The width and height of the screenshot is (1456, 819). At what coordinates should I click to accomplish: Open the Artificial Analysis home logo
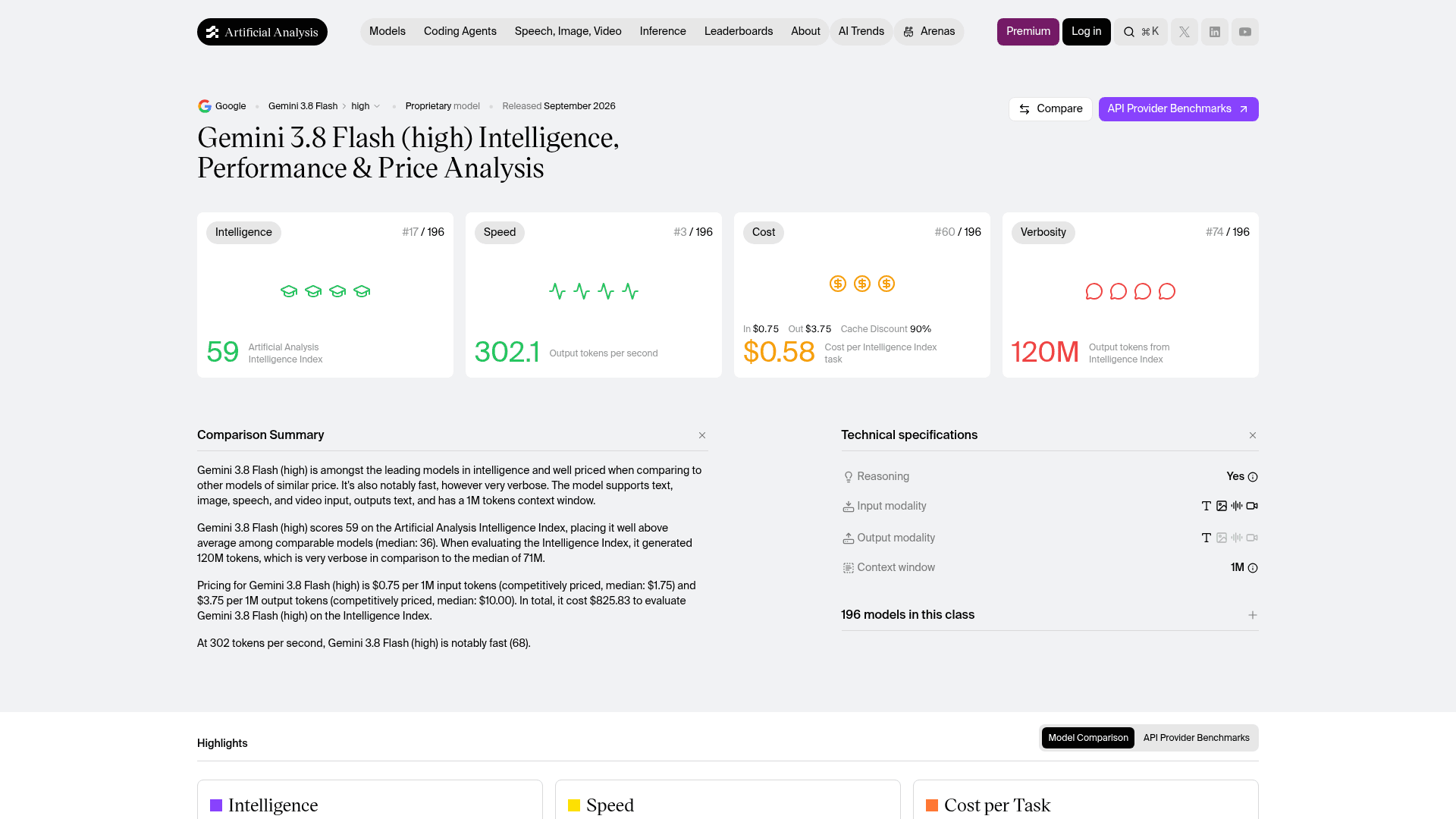[262, 32]
